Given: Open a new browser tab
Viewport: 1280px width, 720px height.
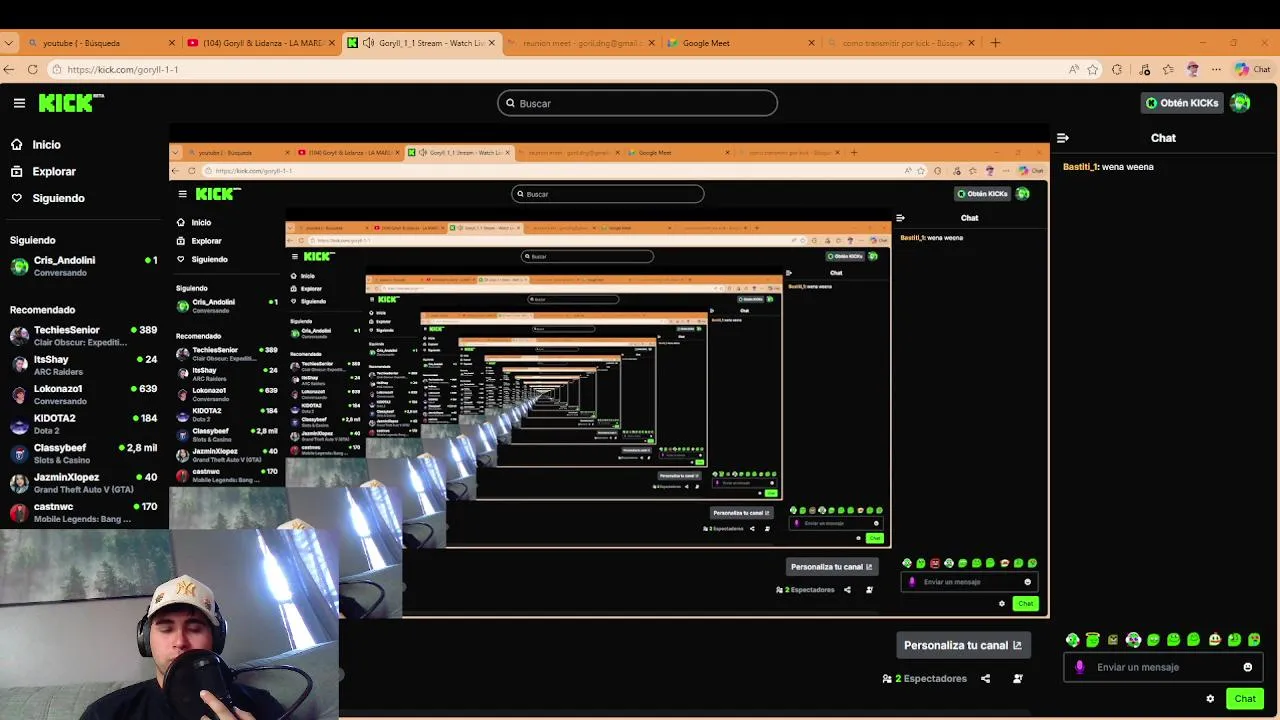Looking at the screenshot, I should tap(995, 43).
